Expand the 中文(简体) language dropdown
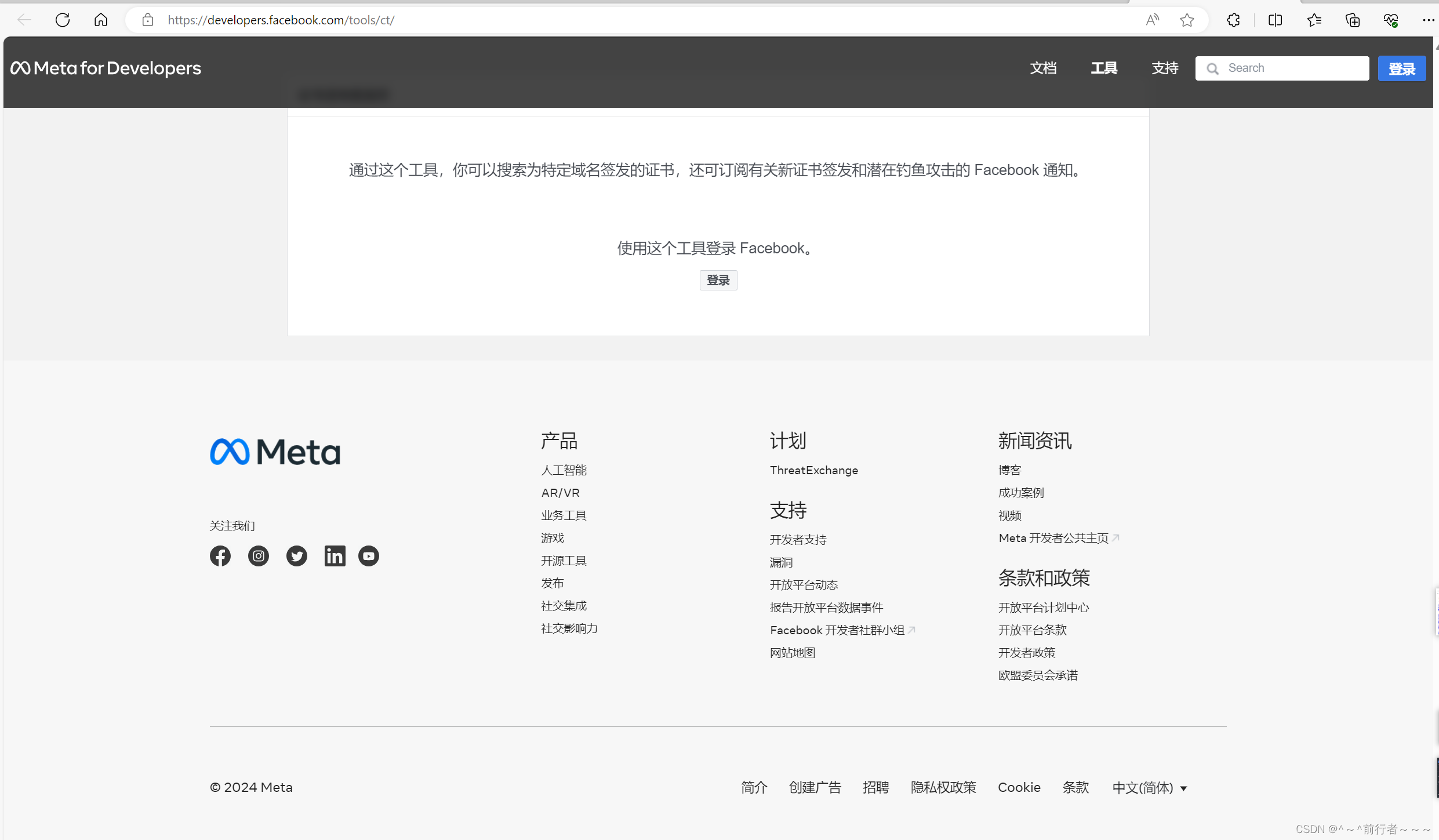Viewport: 1439px width, 840px height. (x=1150, y=788)
